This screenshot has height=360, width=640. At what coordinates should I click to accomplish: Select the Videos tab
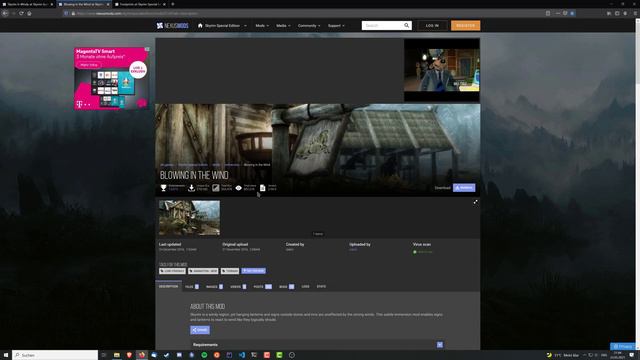point(238,287)
